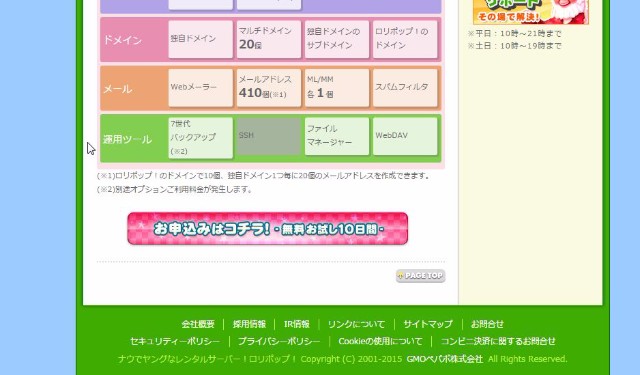This screenshot has height=375, width=640.
Task: Open the ロリポップ!のドメイン tile
Action: 405,39
